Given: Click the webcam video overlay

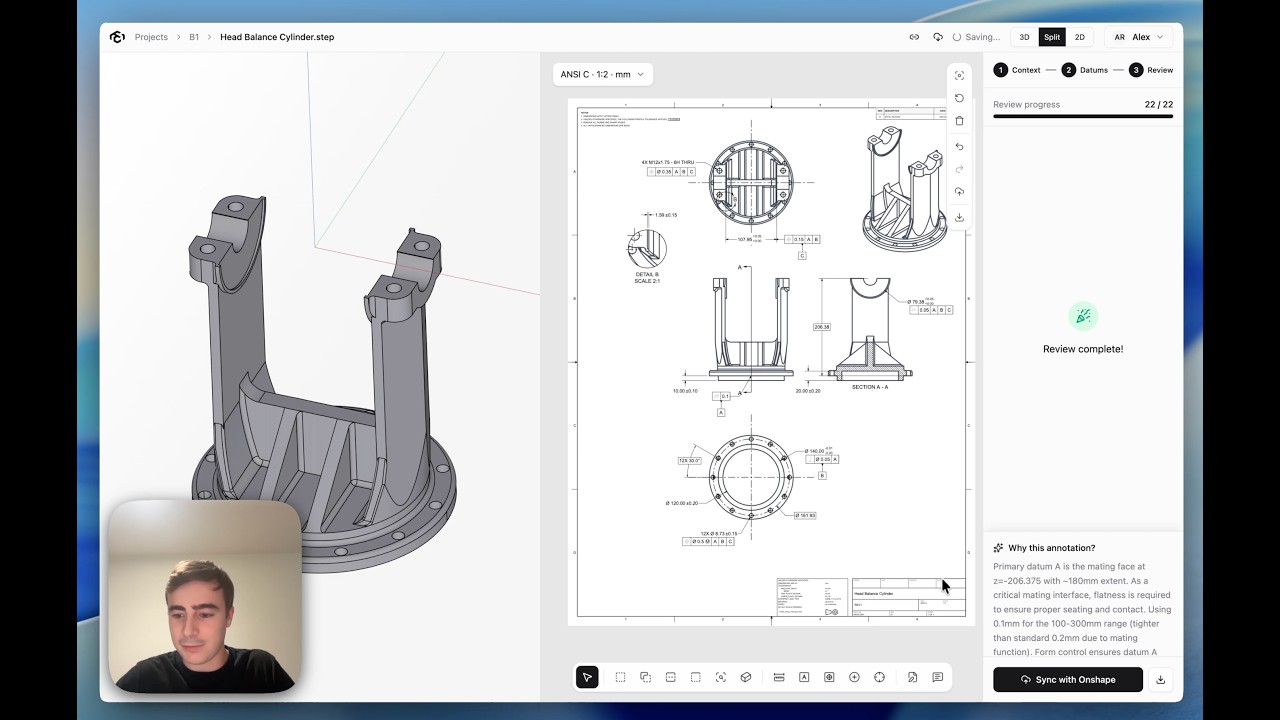Looking at the screenshot, I should pyautogui.click(x=204, y=597).
